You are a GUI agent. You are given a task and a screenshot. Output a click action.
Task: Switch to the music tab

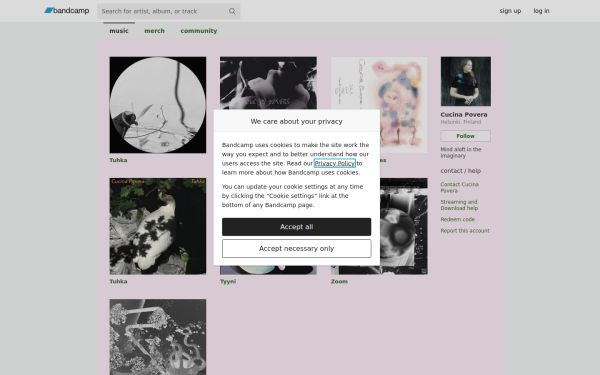(119, 31)
